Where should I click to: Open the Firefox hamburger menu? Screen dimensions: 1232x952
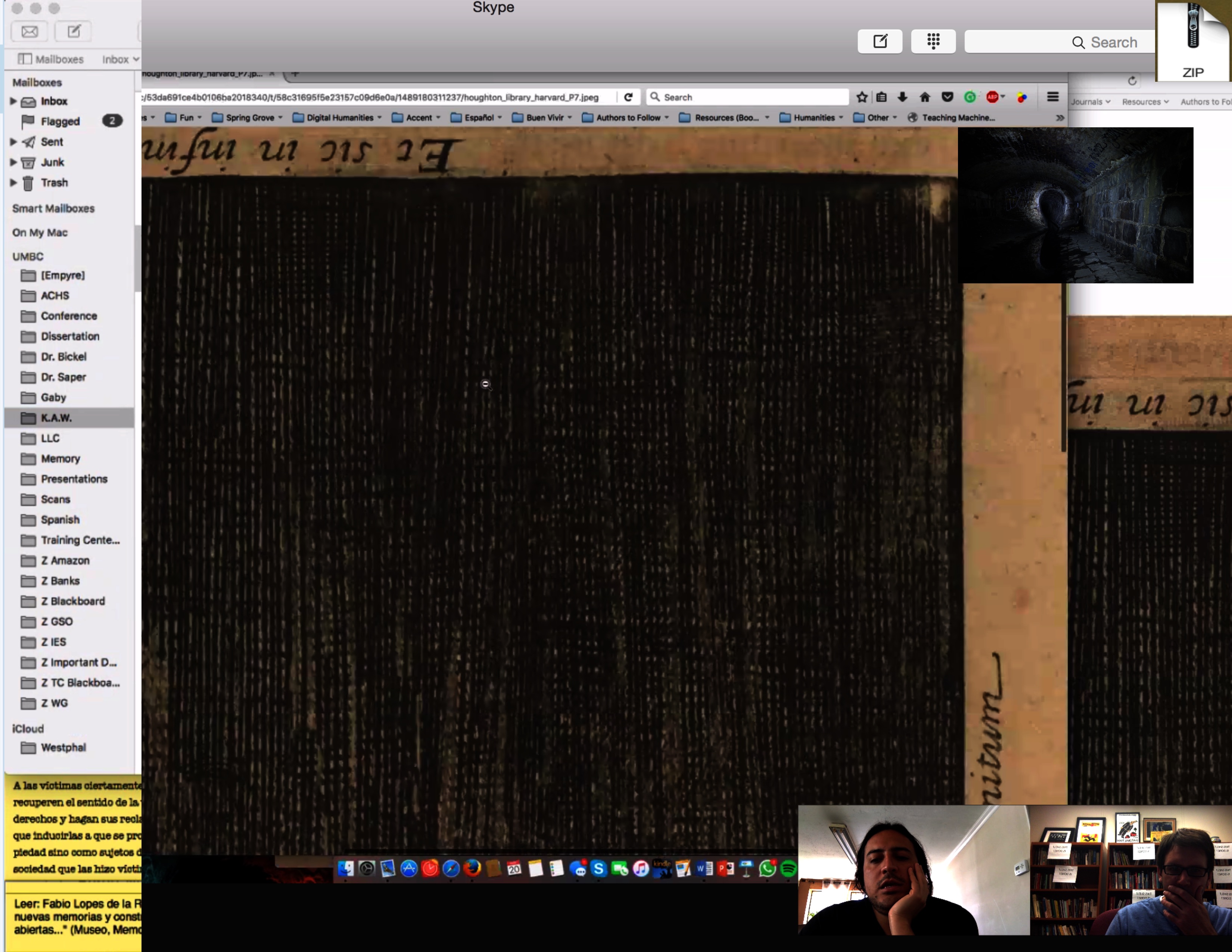pyautogui.click(x=1053, y=97)
